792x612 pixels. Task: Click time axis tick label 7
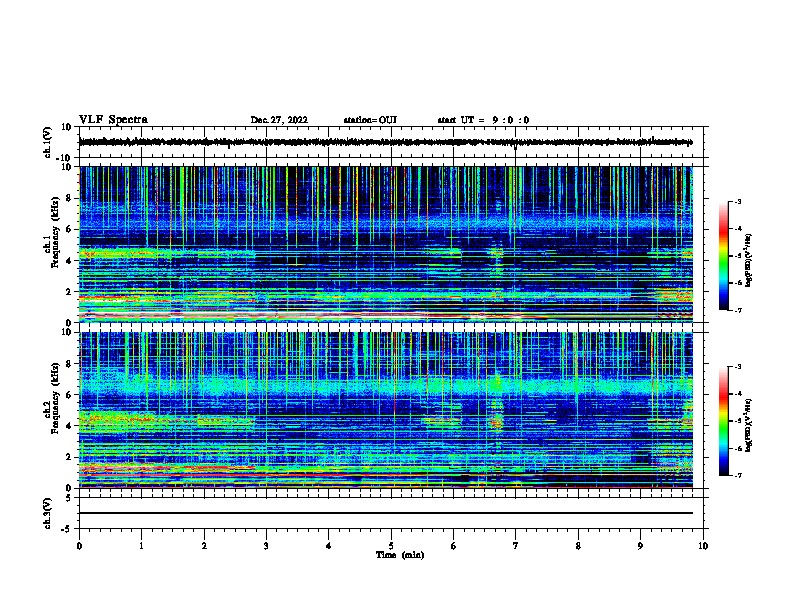click(x=516, y=546)
